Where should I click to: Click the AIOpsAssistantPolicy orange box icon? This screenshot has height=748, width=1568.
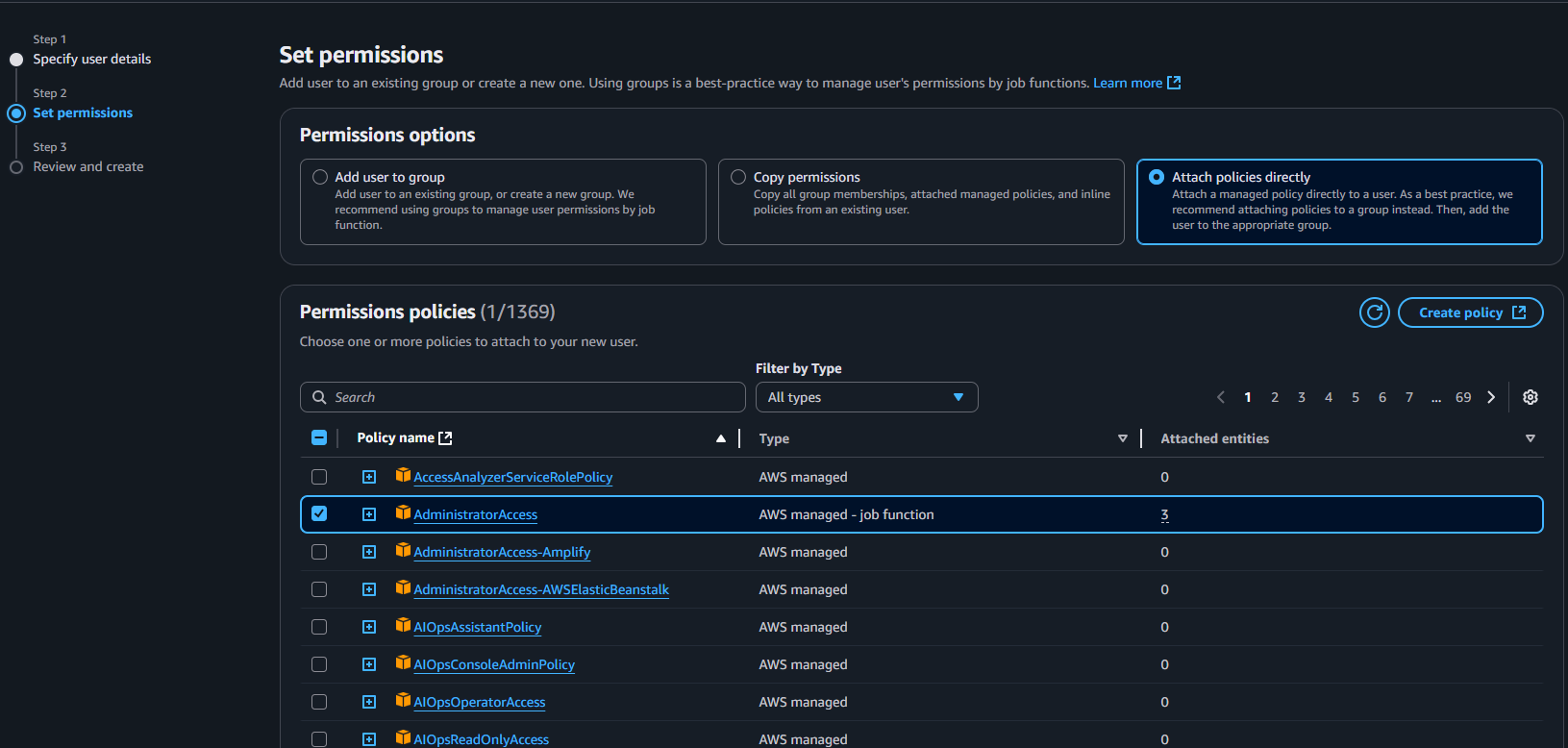click(403, 626)
